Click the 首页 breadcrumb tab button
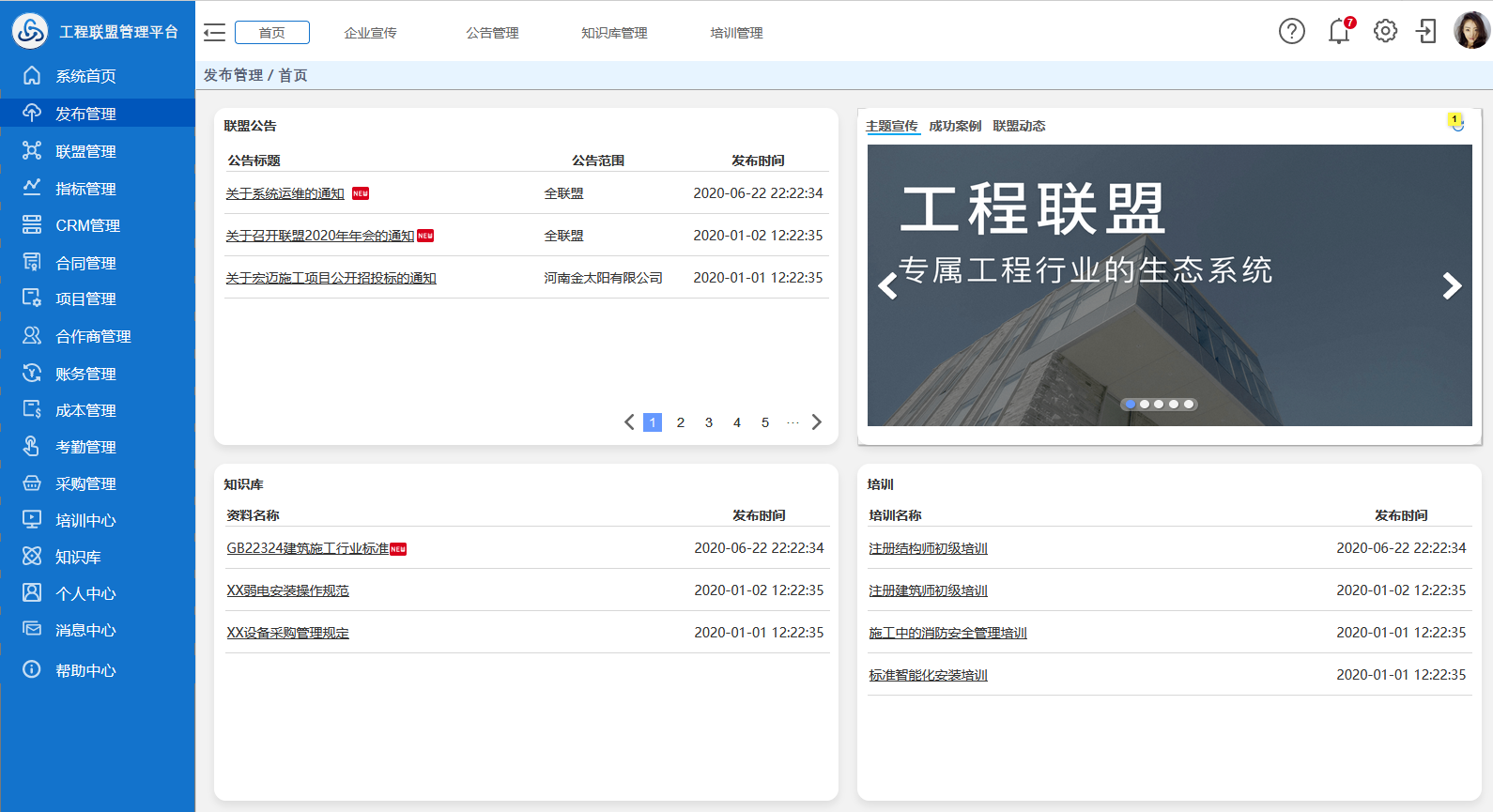 point(272,33)
